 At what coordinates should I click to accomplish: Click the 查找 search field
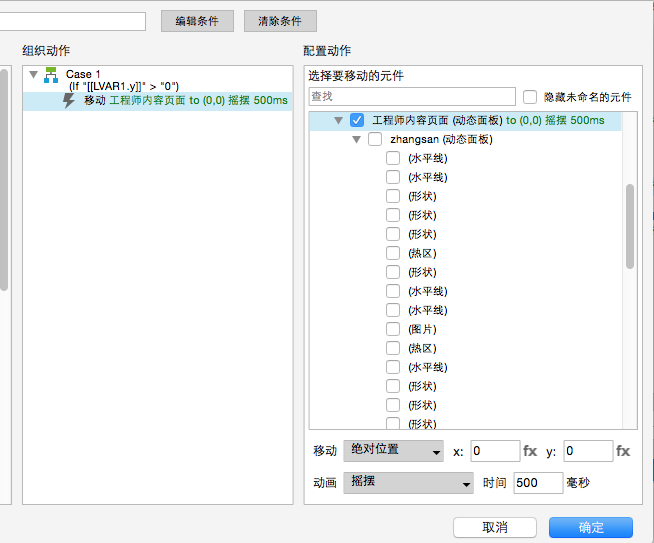(x=412, y=97)
